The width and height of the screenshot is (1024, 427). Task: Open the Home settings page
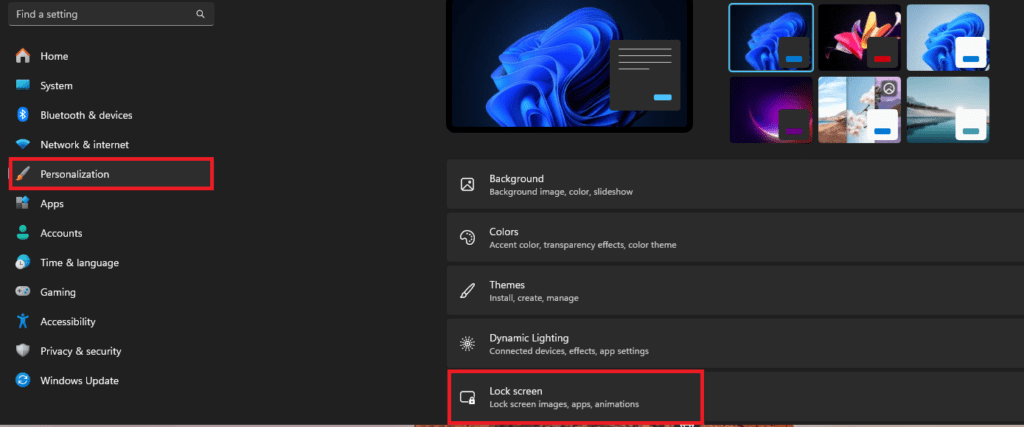[111, 56]
